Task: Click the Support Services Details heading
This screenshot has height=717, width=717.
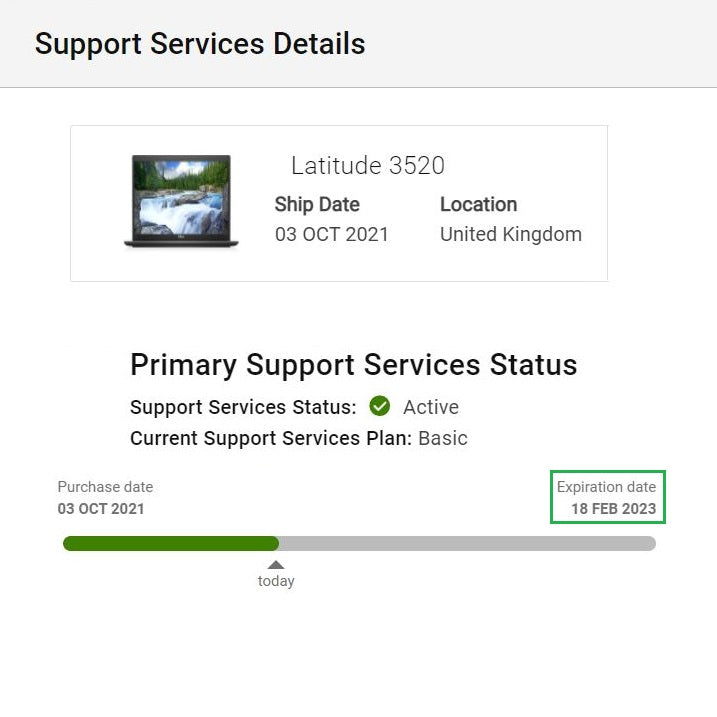Action: click(x=200, y=44)
